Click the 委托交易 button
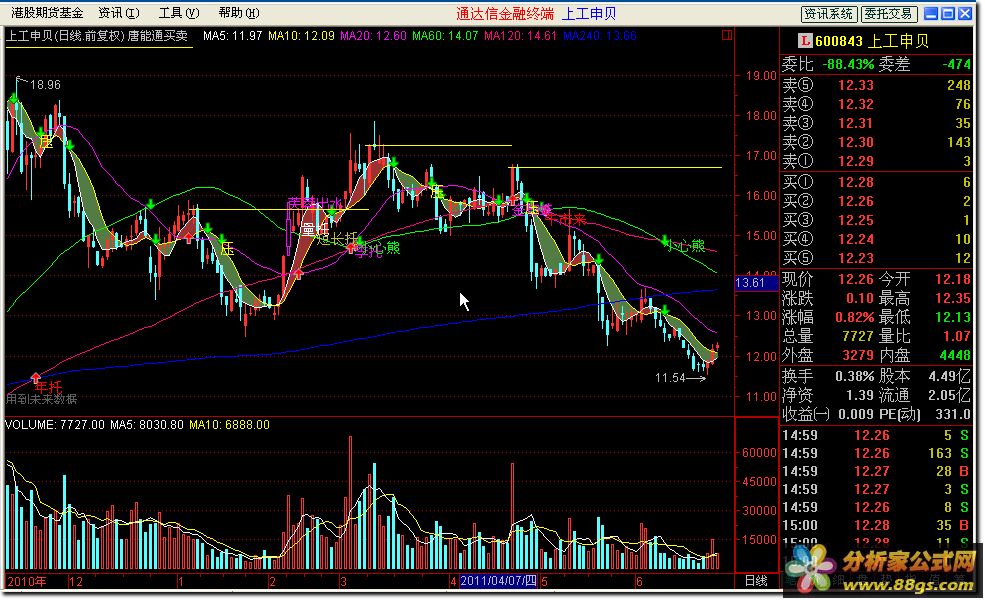Screen dimensions: 985x600 pyautogui.click(x=888, y=14)
